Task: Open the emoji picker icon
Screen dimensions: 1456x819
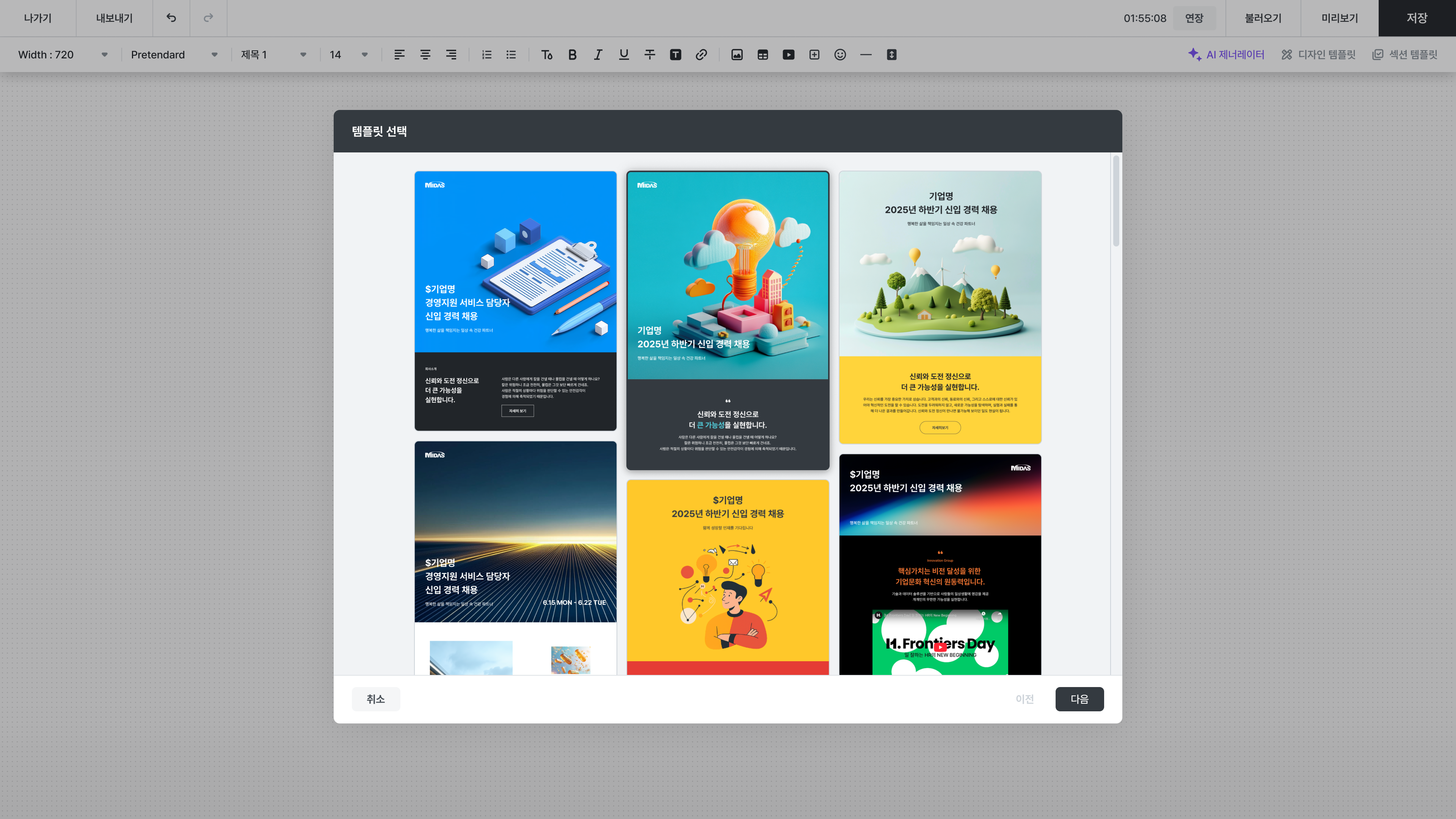Action: point(840,55)
